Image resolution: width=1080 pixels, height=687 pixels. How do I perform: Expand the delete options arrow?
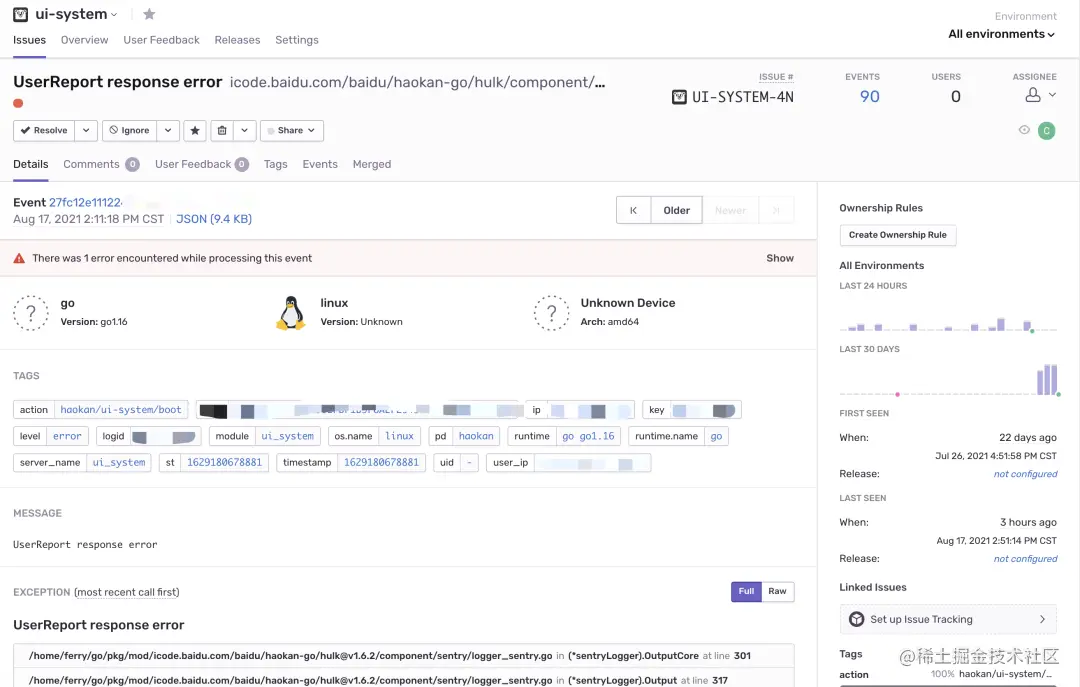click(x=245, y=130)
